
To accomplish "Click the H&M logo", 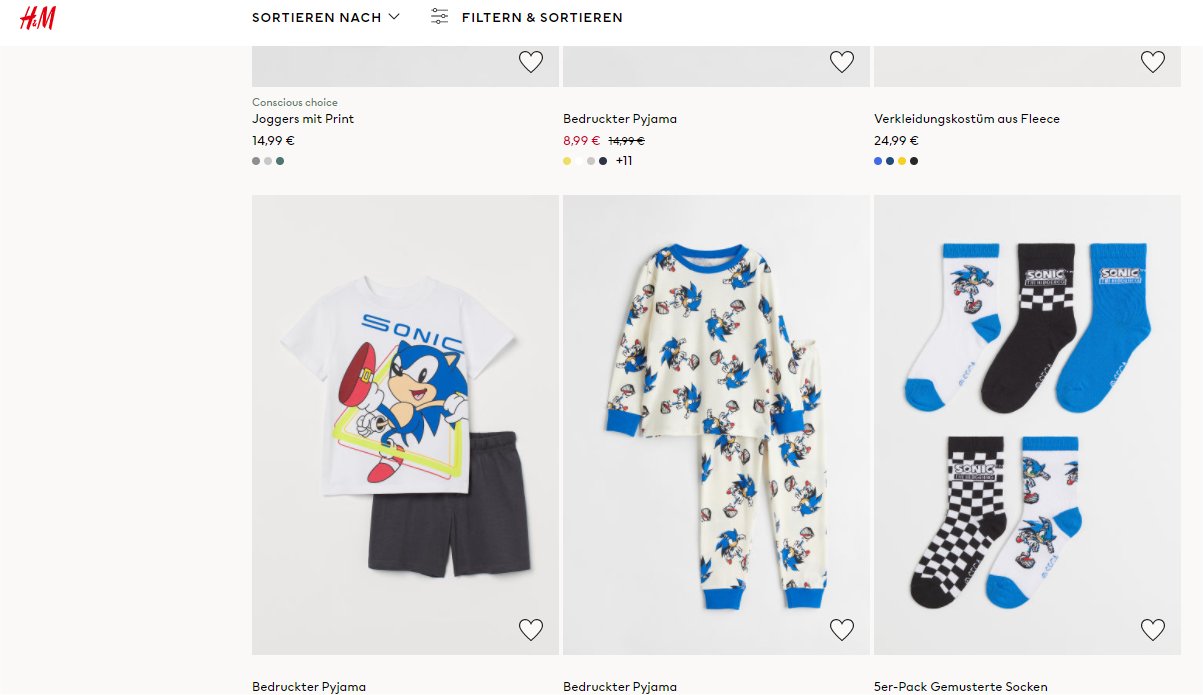I will coord(37,17).
